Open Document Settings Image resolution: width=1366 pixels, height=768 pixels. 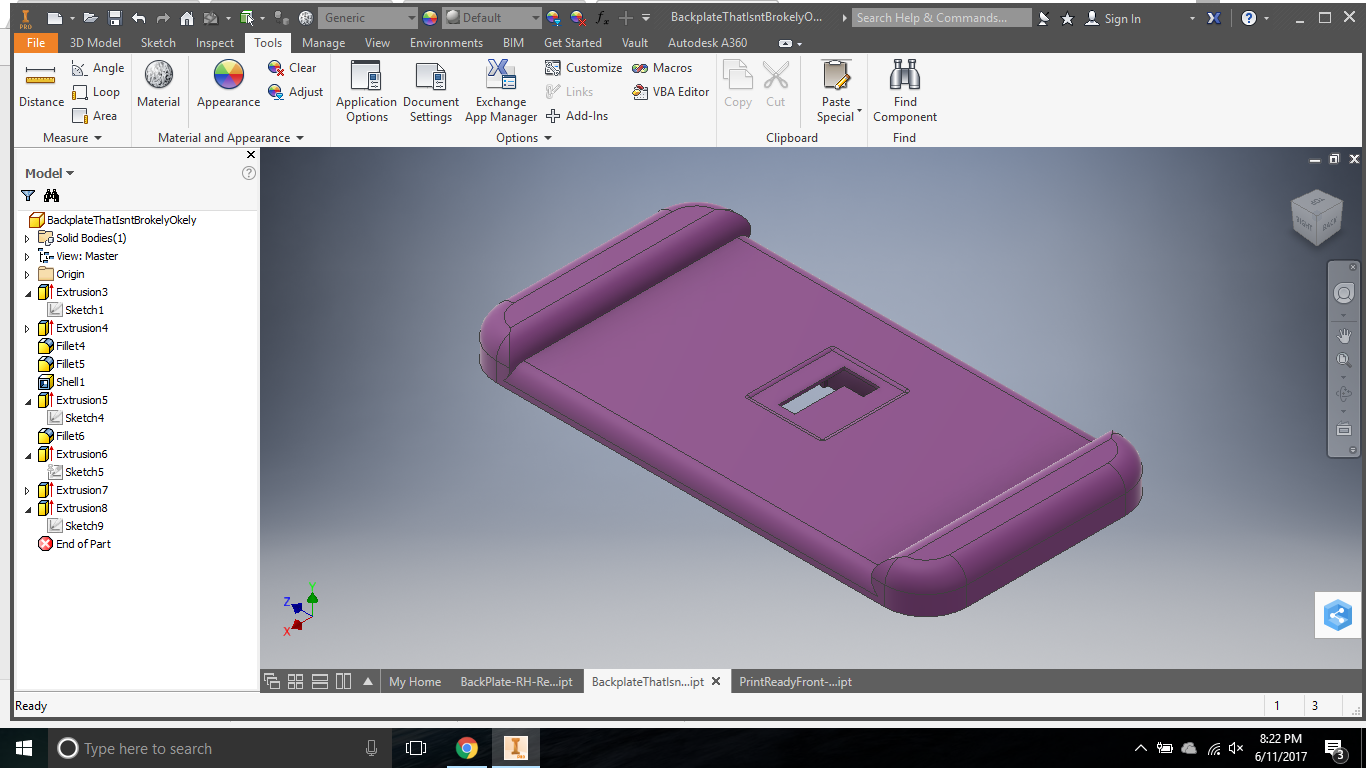(x=431, y=92)
